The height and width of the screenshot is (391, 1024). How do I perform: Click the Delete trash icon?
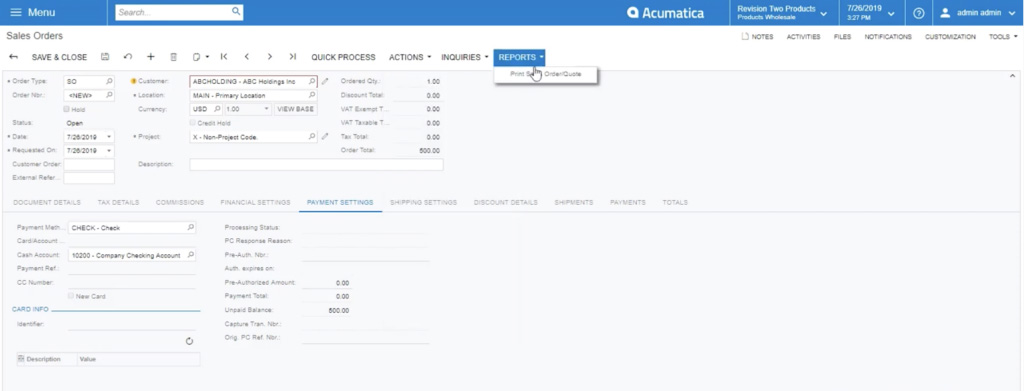click(x=173, y=57)
